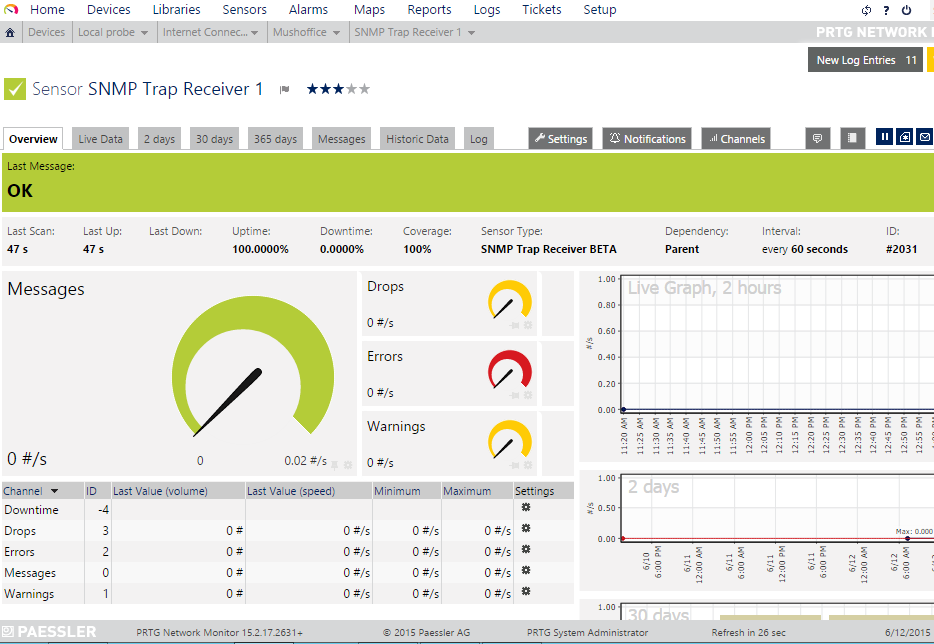Image resolution: width=934 pixels, height=644 pixels.
Task: Open Errors channel settings gear in table
Action: (526, 549)
